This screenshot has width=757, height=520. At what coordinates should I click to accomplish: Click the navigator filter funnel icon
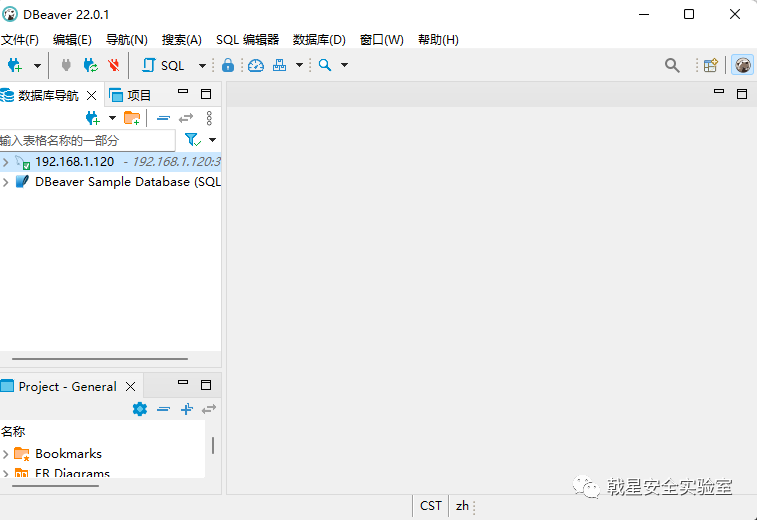(193, 140)
